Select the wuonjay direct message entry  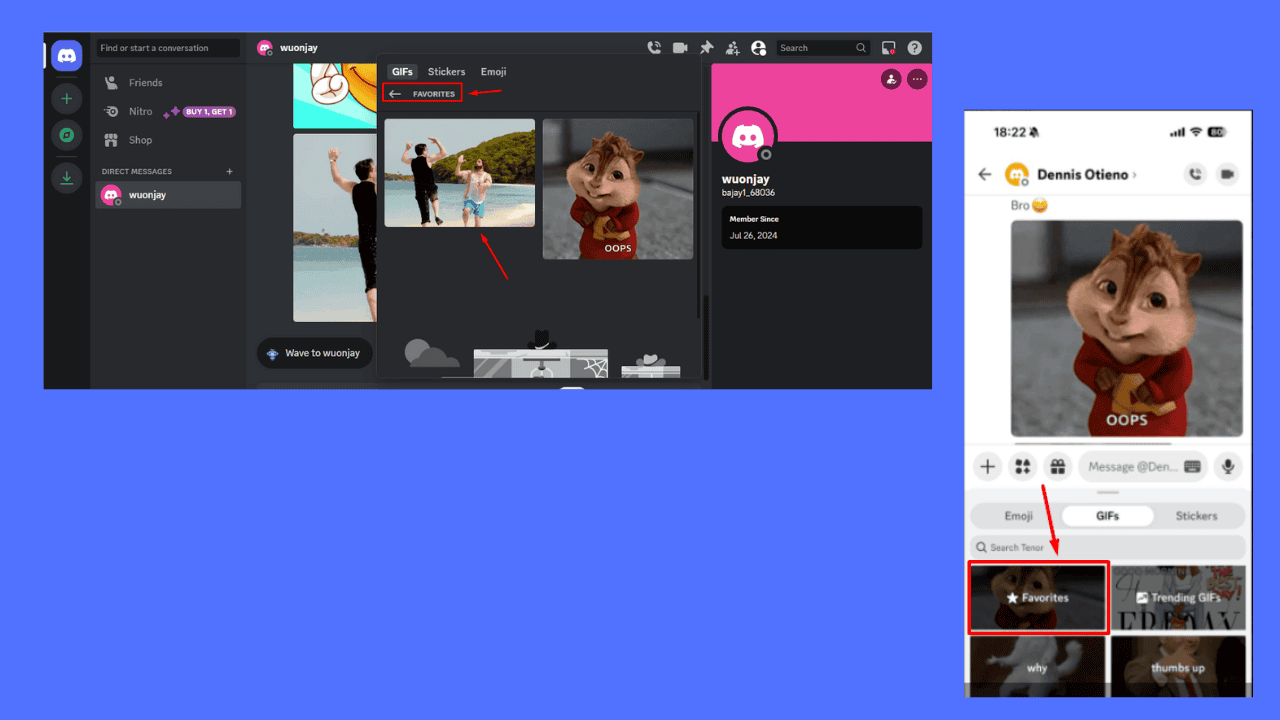pos(168,195)
